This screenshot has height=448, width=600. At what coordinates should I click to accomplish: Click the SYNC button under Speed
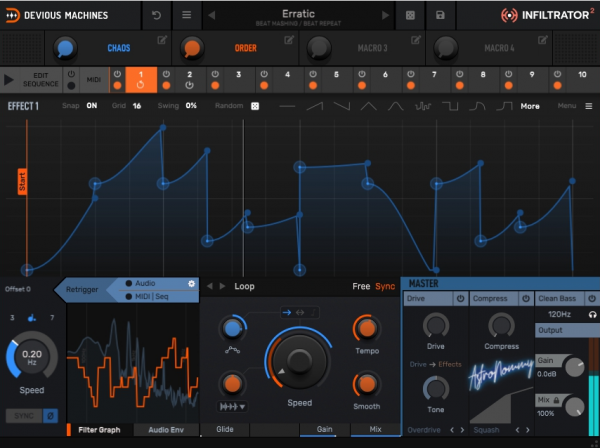click(x=21, y=415)
